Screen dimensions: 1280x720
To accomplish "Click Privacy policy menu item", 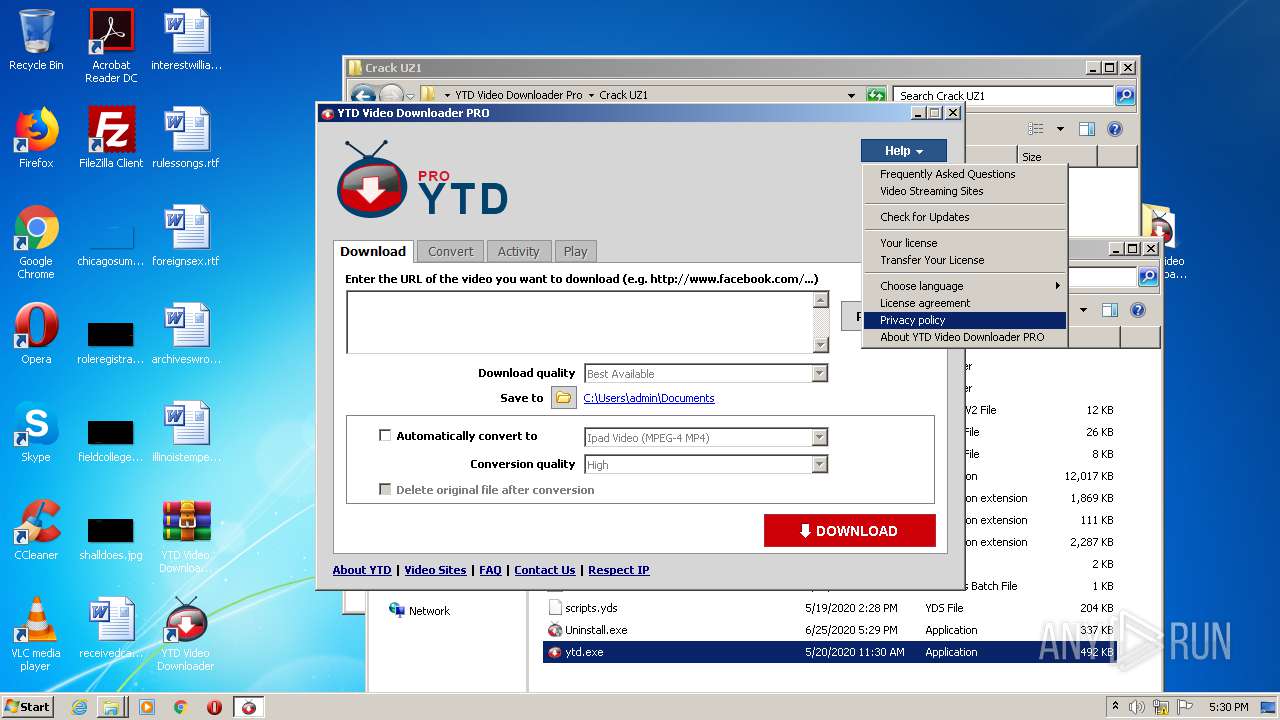I will click(966, 320).
